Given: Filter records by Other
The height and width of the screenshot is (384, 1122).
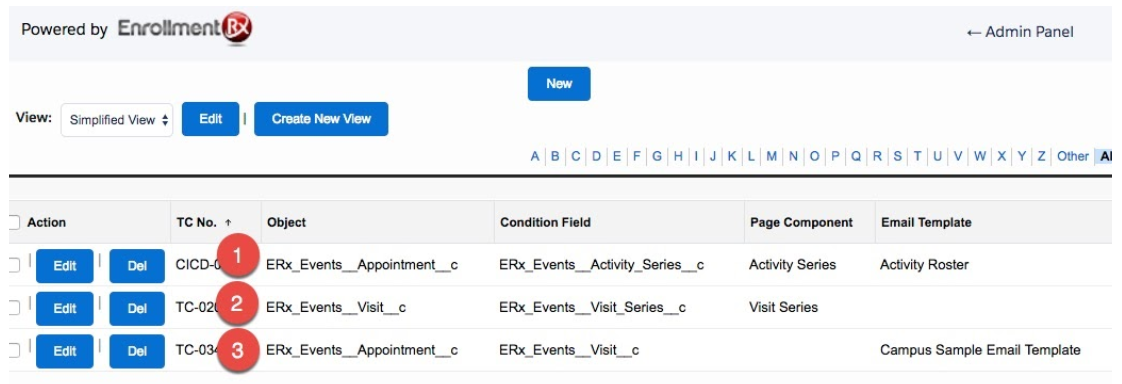Looking at the screenshot, I should [x=1073, y=156].
